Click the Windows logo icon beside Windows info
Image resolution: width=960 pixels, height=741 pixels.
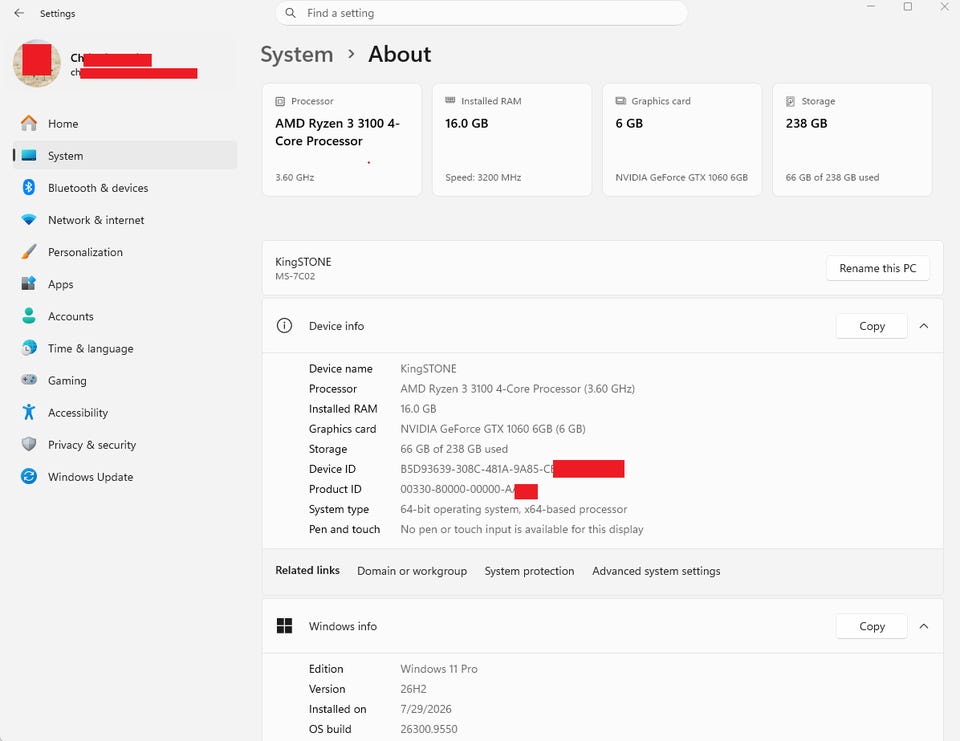pyautogui.click(x=284, y=626)
